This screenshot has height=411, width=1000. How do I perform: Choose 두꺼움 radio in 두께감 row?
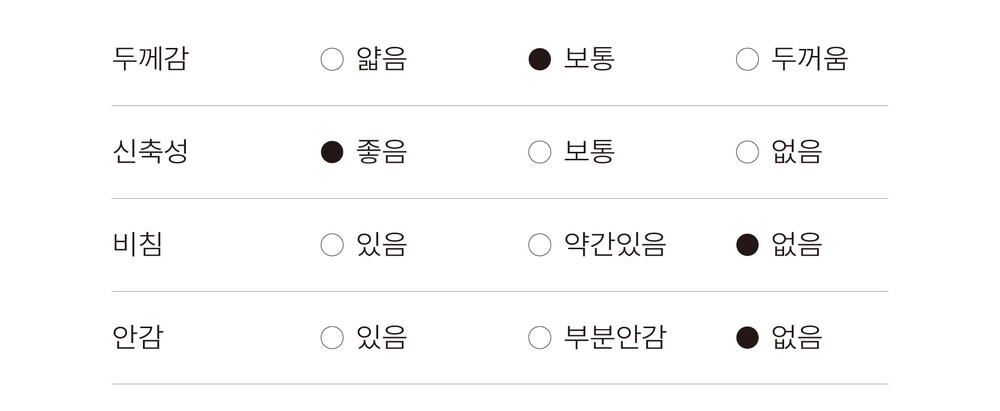[747, 60]
